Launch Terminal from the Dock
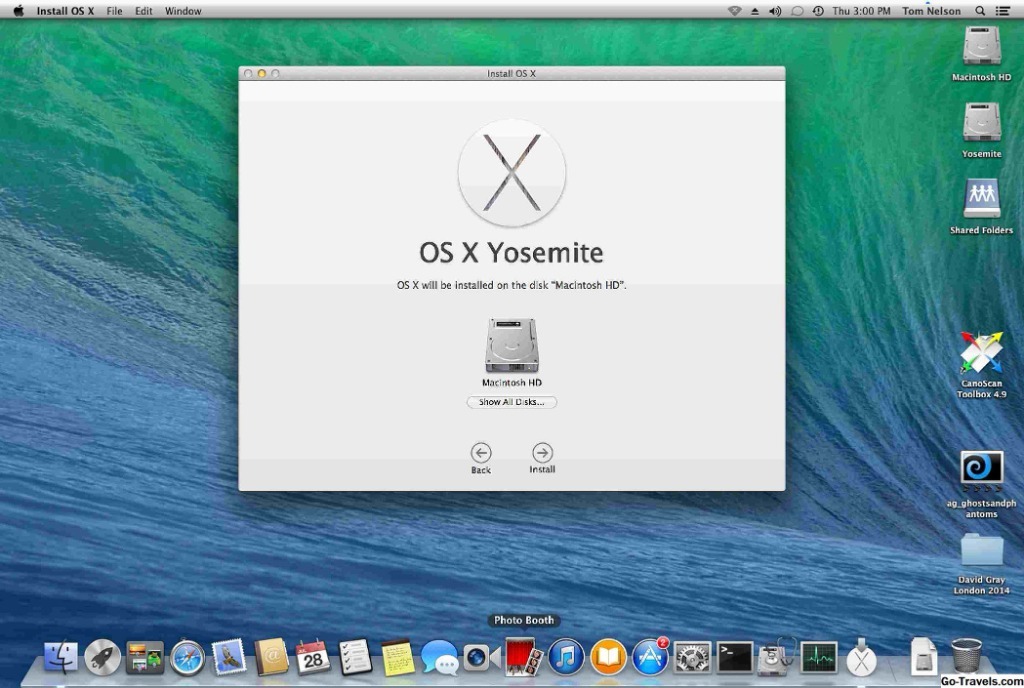Screen dimensions: 1024x688 tap(735, 657)
